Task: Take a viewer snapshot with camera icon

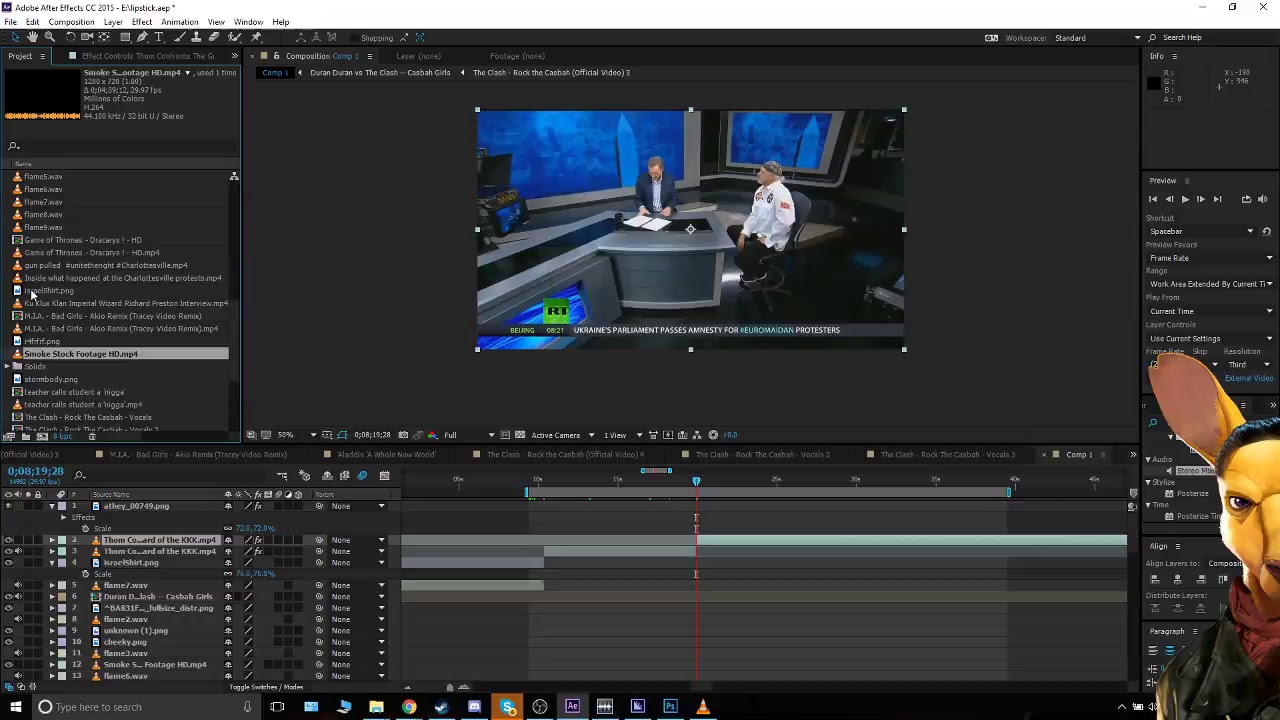Action: 403,435
